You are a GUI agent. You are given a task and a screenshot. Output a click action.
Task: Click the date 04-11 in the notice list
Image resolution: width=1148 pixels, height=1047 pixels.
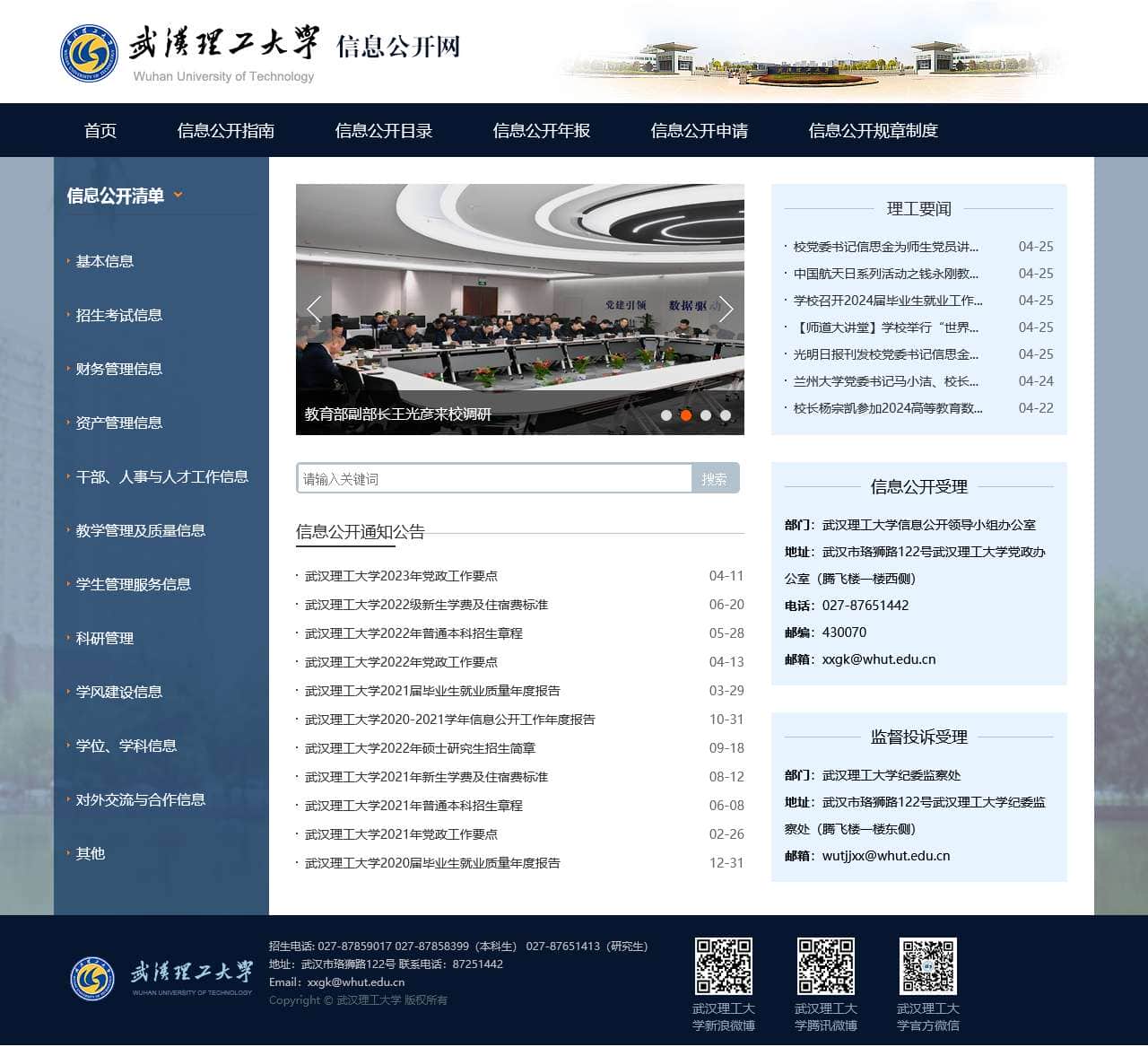point(726,576)
